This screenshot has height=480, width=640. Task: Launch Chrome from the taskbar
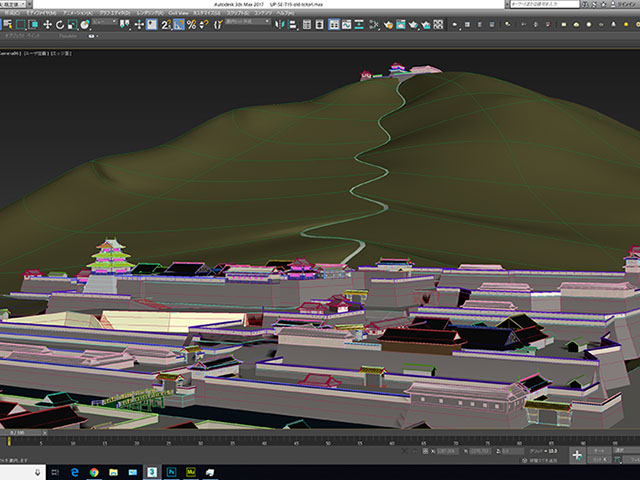[94, 471]
